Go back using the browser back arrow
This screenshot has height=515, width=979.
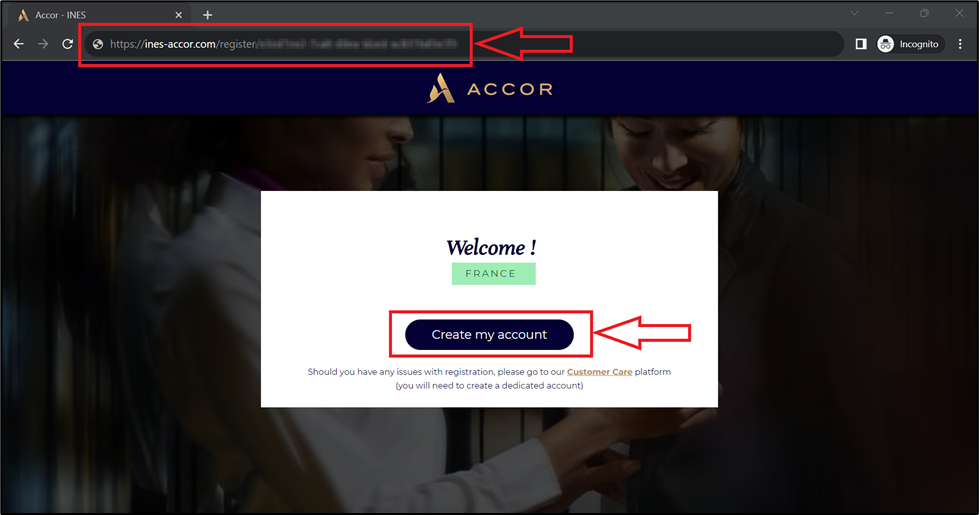(x=19, y=44)
